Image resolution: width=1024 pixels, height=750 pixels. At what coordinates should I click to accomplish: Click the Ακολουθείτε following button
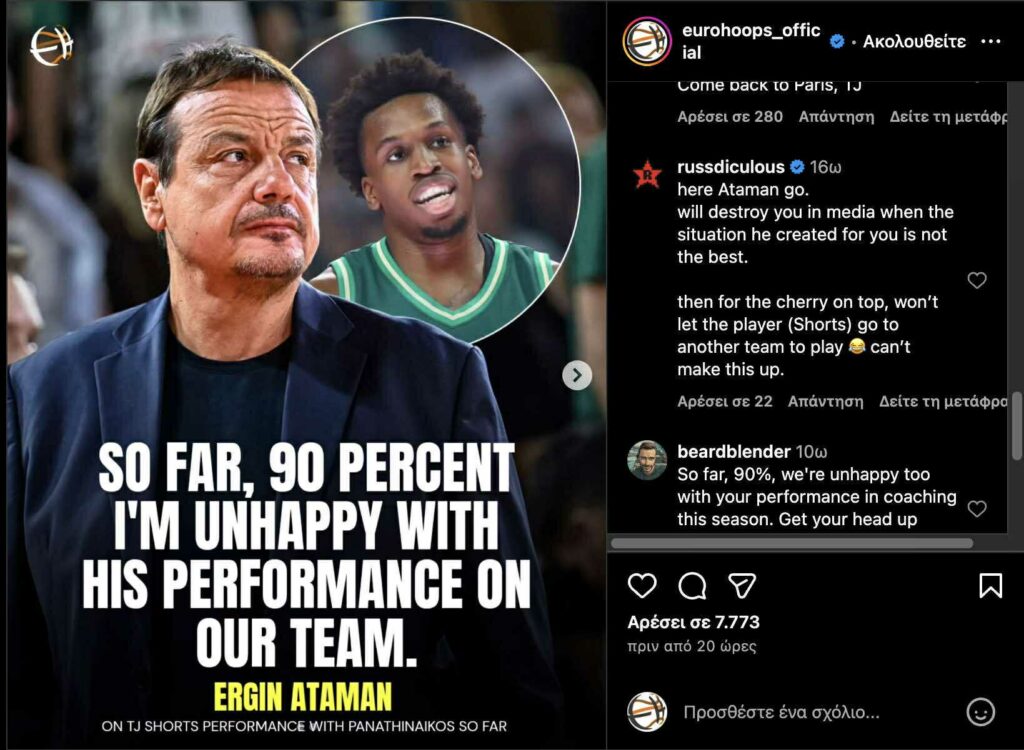click(x=914, y=42)
